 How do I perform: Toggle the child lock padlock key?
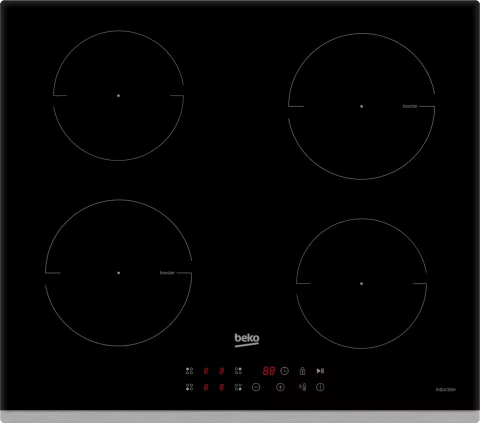pos(302,371)
